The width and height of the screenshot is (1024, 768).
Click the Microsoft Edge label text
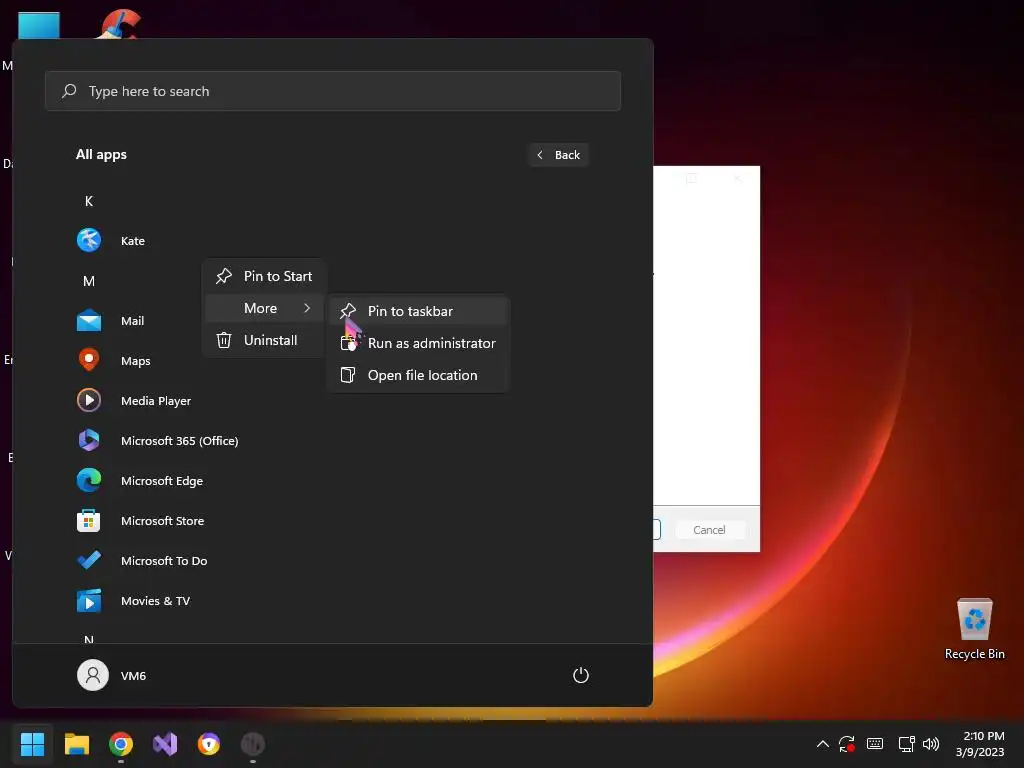162,481
